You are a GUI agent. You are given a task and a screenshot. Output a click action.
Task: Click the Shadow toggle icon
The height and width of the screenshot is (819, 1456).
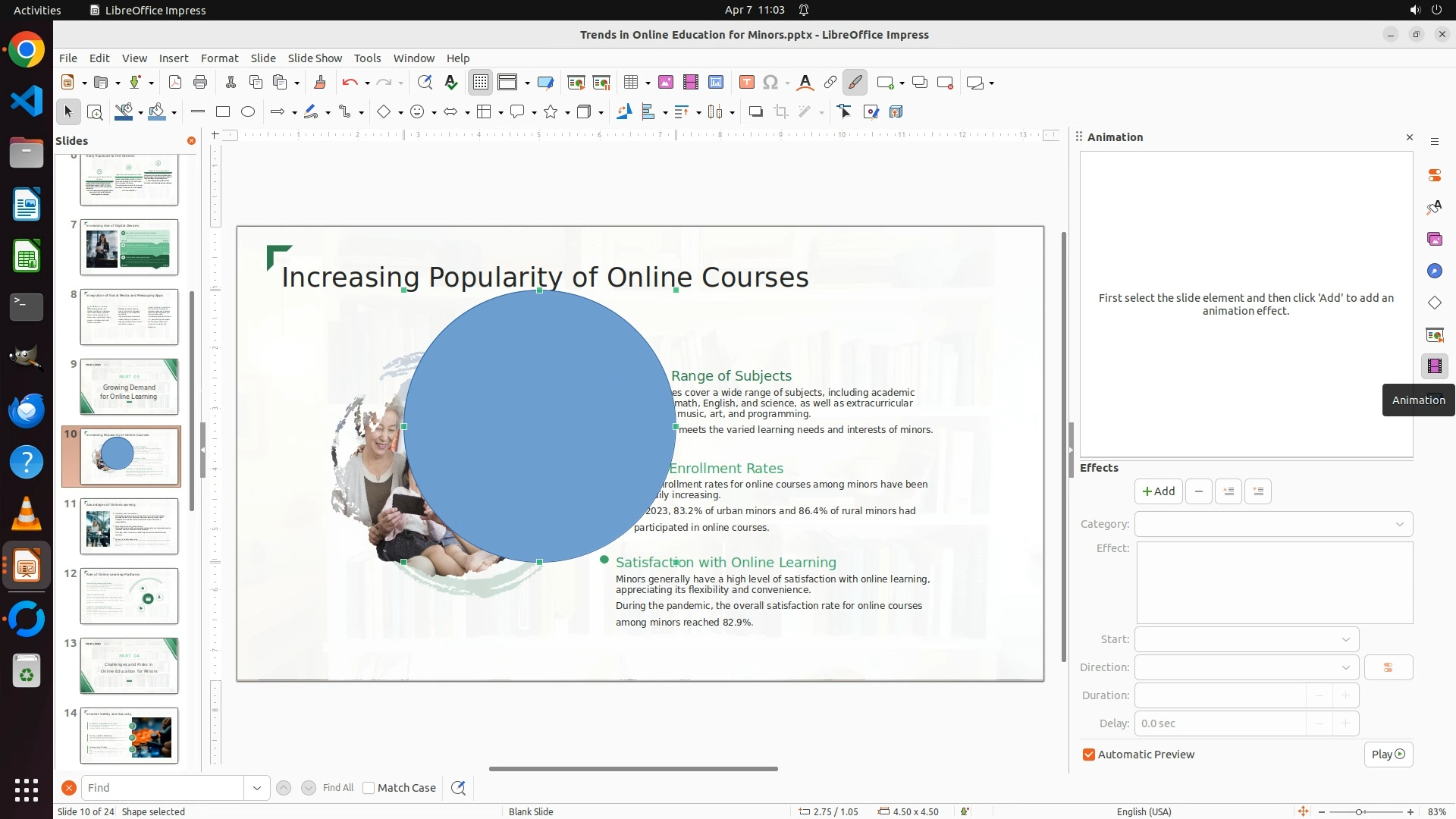click(x=755, y=112)
